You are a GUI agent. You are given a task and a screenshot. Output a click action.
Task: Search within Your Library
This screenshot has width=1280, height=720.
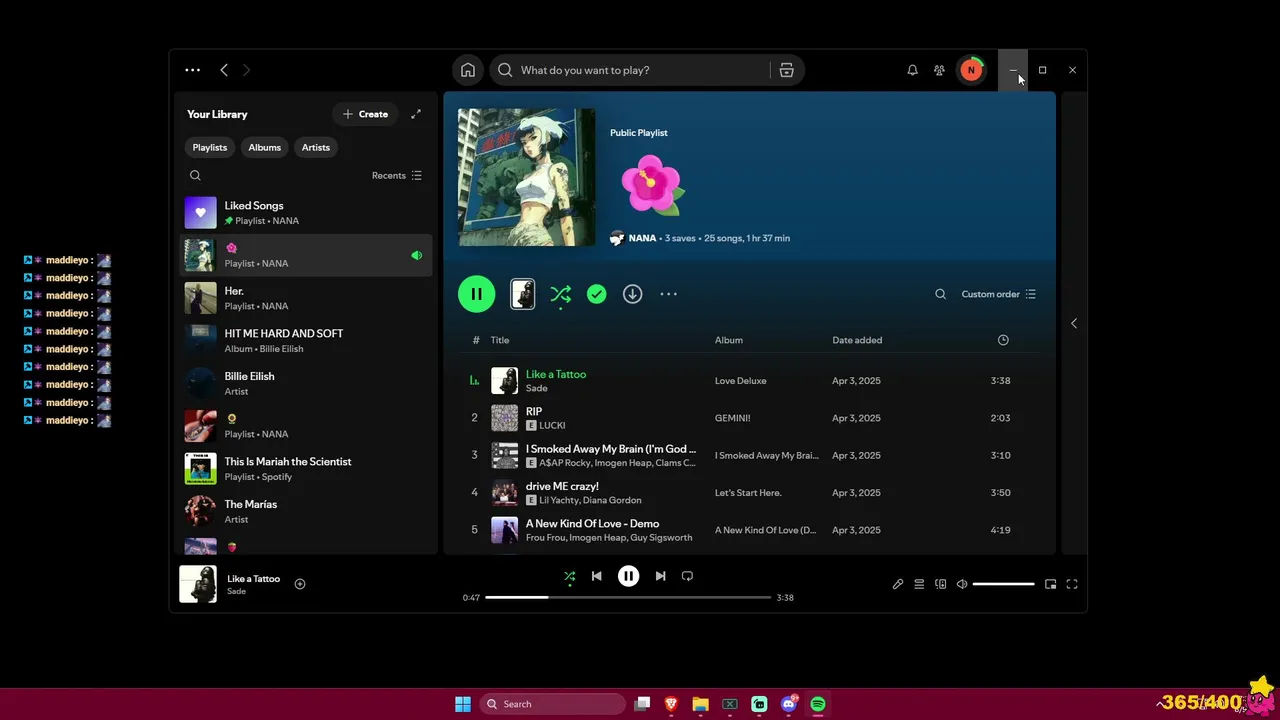coord(195,176)
